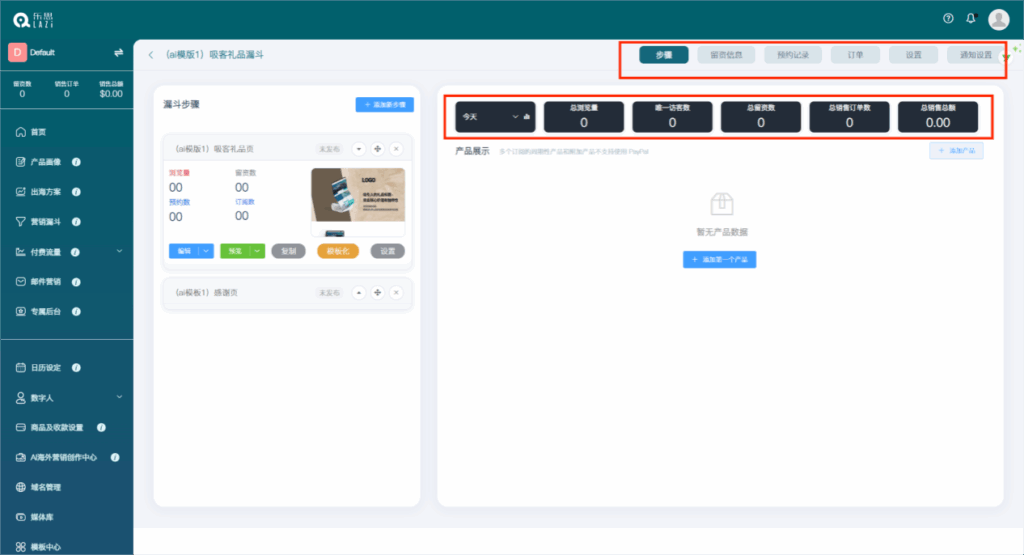
Task: Open the notification bell
Action: [970, 18]
